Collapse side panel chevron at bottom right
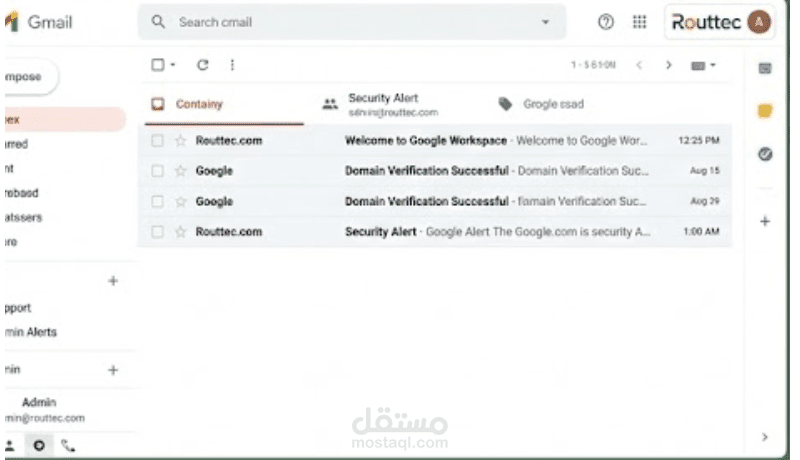Viewport: 800px width, 460px height. point(764,437)
